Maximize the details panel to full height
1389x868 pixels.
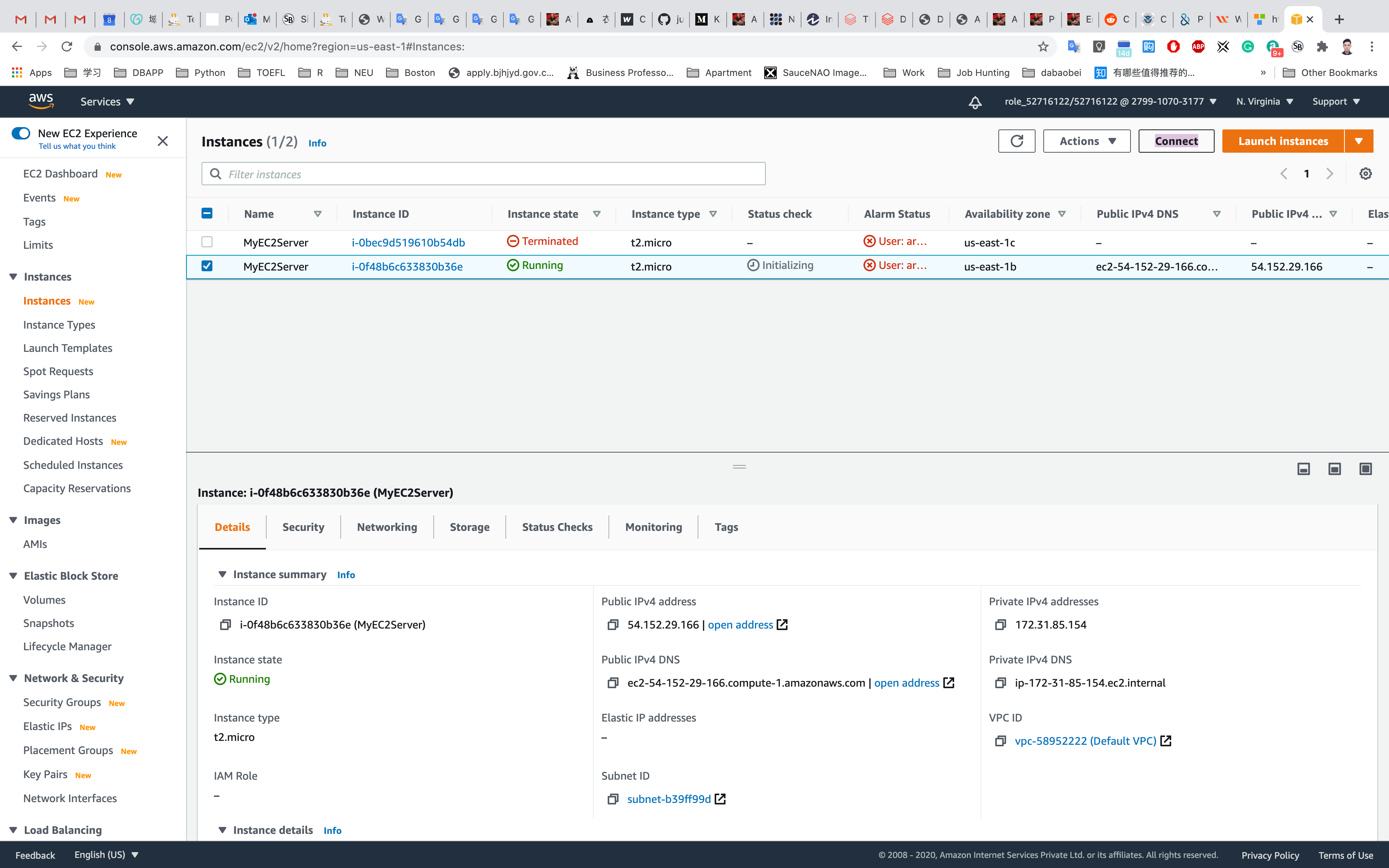click(1365, 469)
